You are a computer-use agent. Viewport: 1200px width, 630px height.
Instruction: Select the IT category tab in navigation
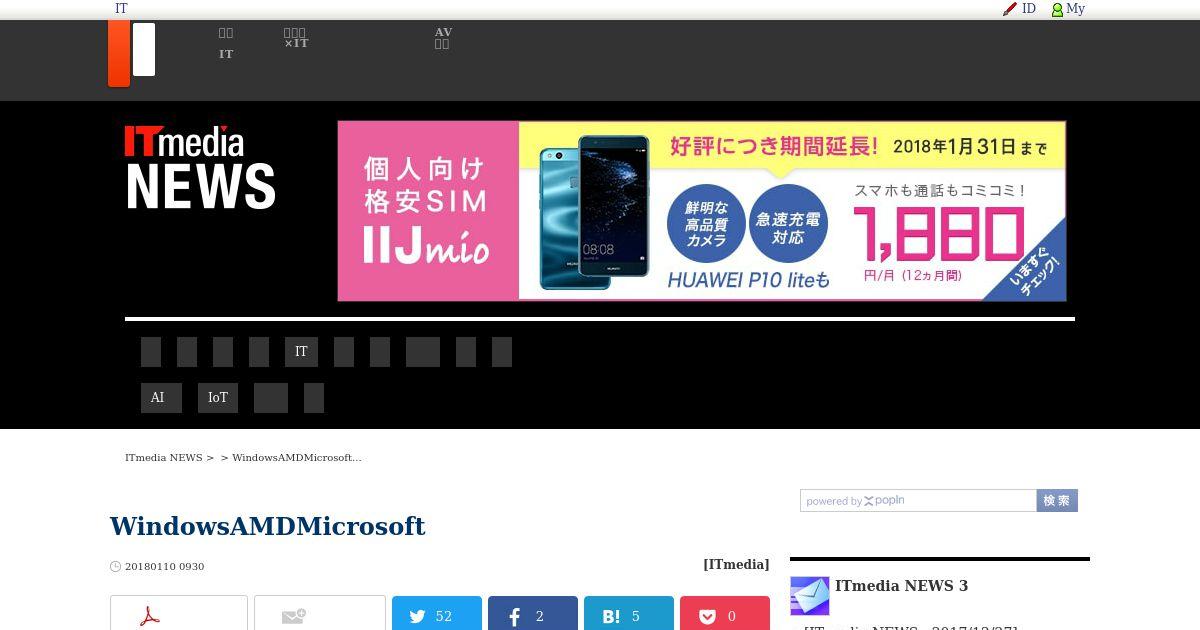tap(301, 352)
